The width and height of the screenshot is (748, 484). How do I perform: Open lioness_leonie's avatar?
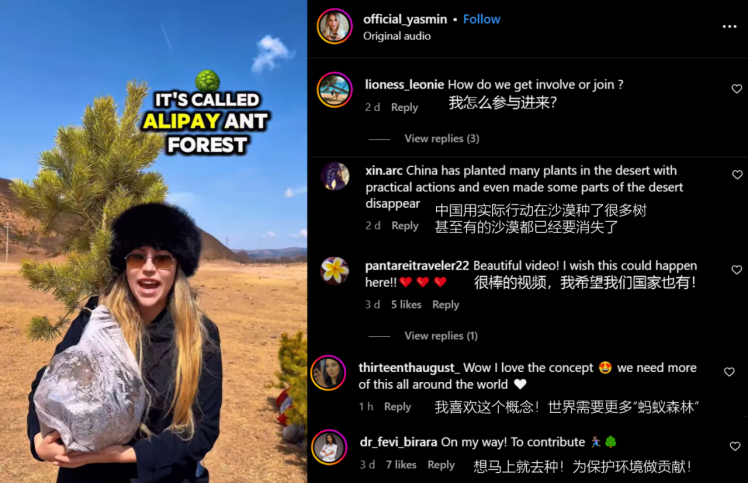[334, 90]
